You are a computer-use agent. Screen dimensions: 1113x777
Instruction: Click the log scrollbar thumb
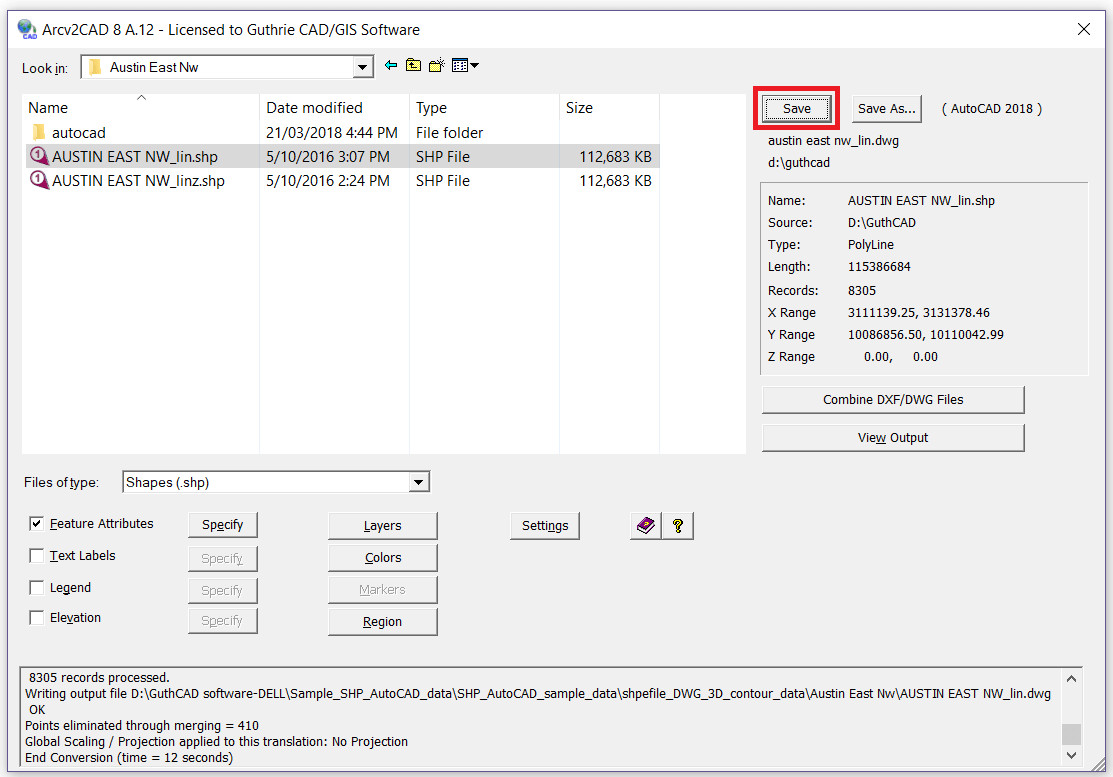[x=1071, y=734]
